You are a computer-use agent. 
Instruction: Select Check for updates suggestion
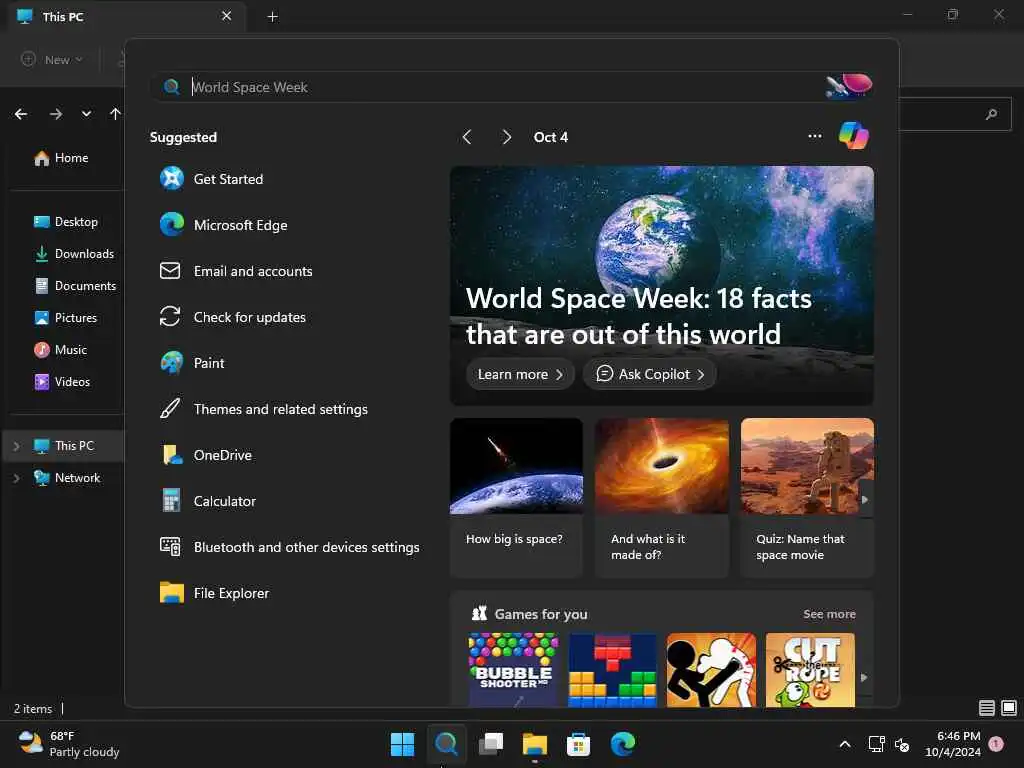232,317
